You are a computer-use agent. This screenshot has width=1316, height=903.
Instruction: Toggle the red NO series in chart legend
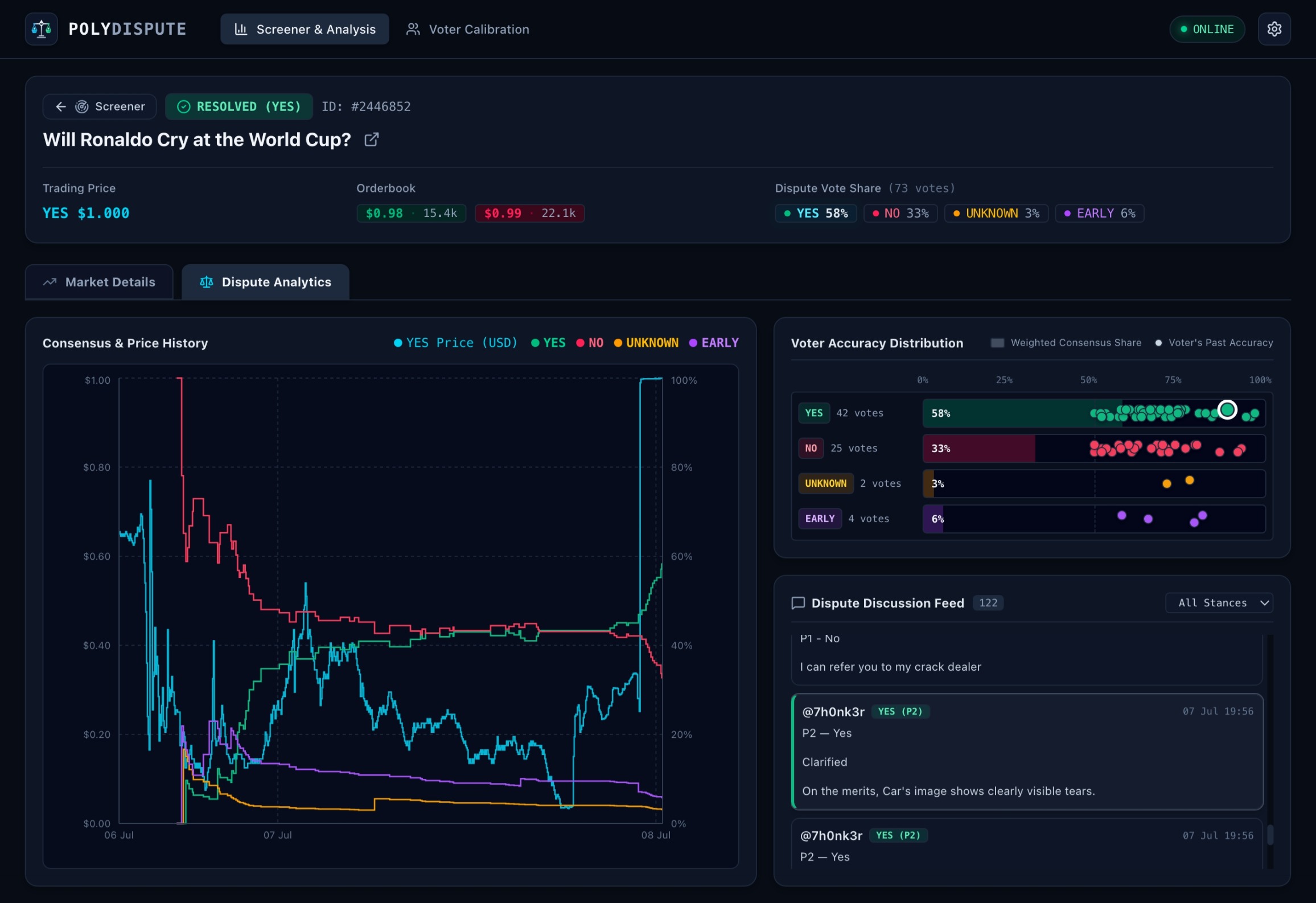click(590, 343)
